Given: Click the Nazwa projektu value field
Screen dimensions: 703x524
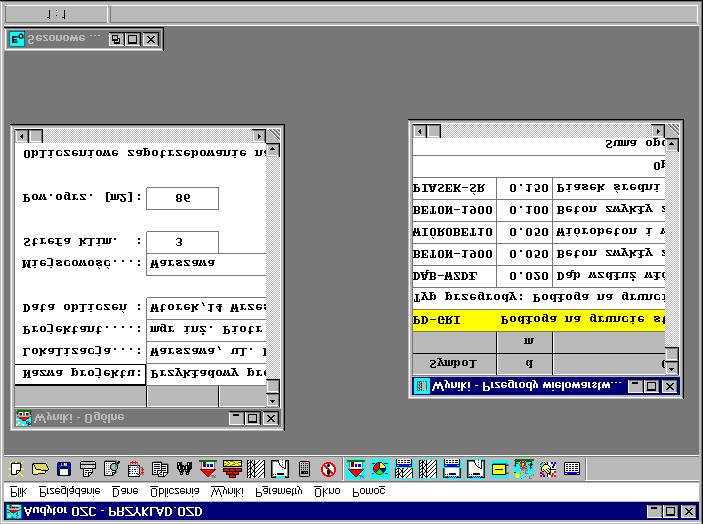Looking at the screenshot, I should pos(206,374).
